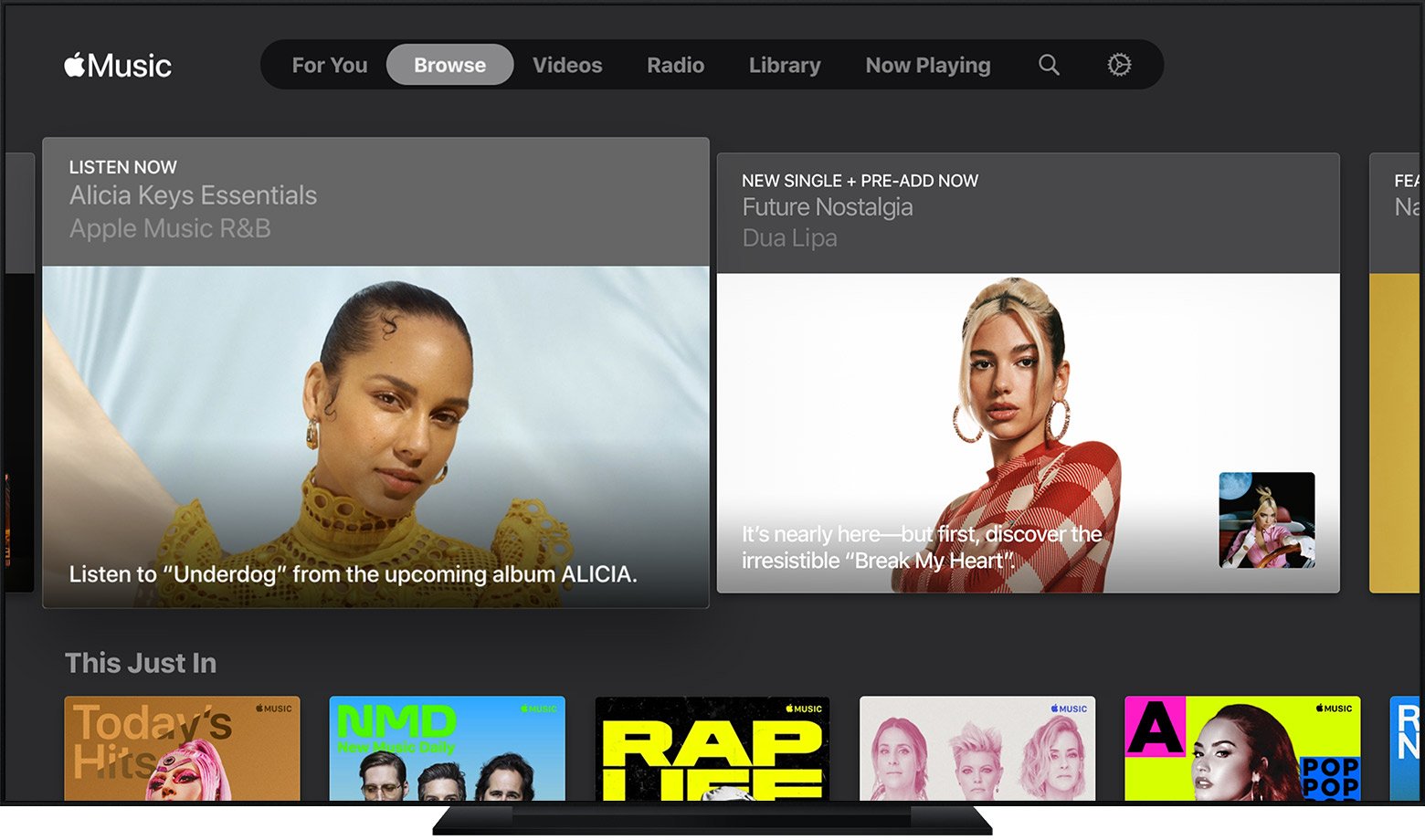Click the Apple Music logo
Screen dimensions: 1425x840
(x=117, y=65)
